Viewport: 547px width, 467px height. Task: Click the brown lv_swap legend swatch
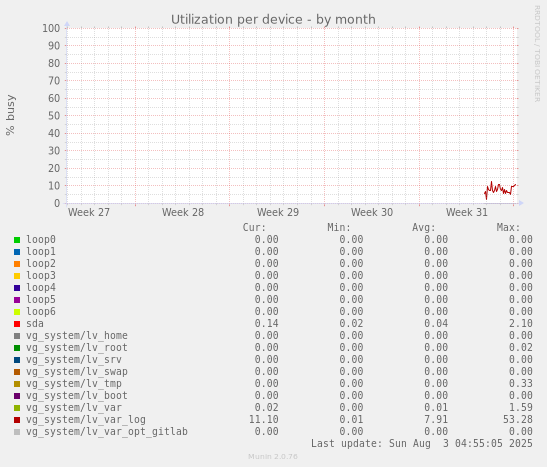(x=17, y=372)
